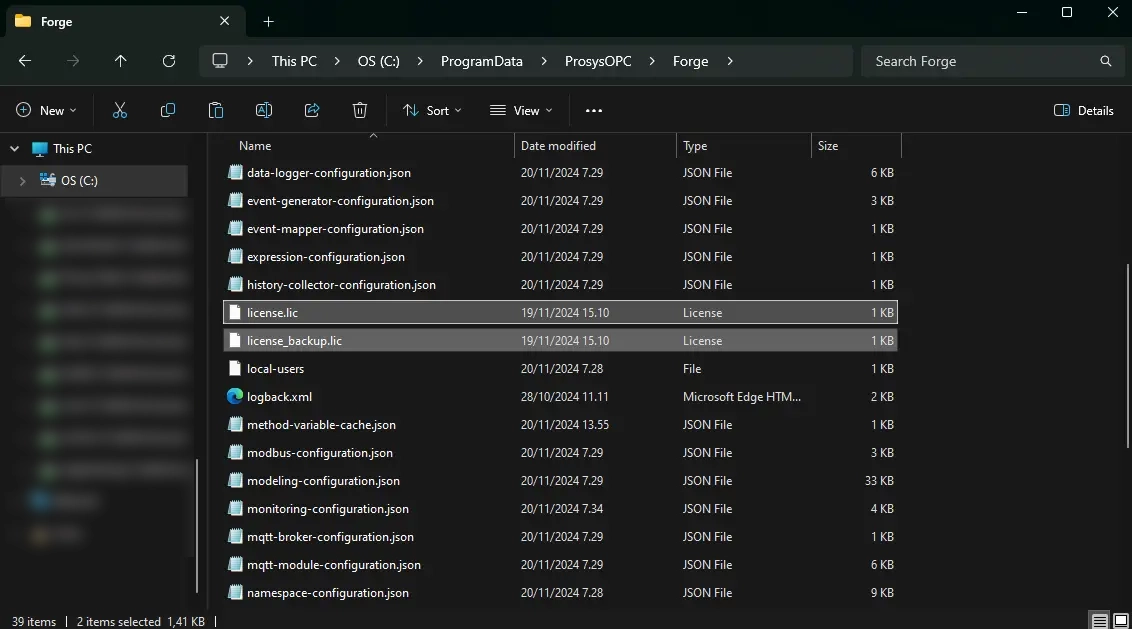Expand chevron after OS (C:) breadcrumb
This screenshot has width=1132, height=629.
pyautogui.click(x=420, y=61)
